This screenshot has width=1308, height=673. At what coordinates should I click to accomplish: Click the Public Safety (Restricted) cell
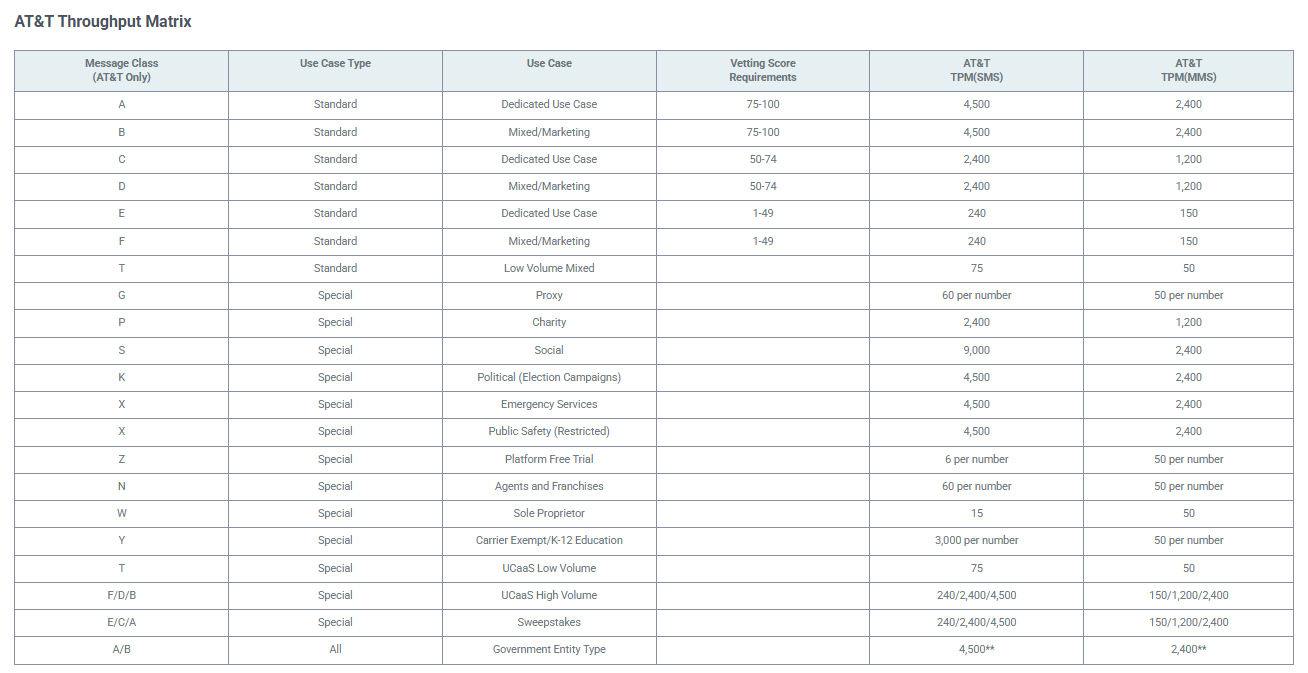pyautogui.click(x=549, y=431)
